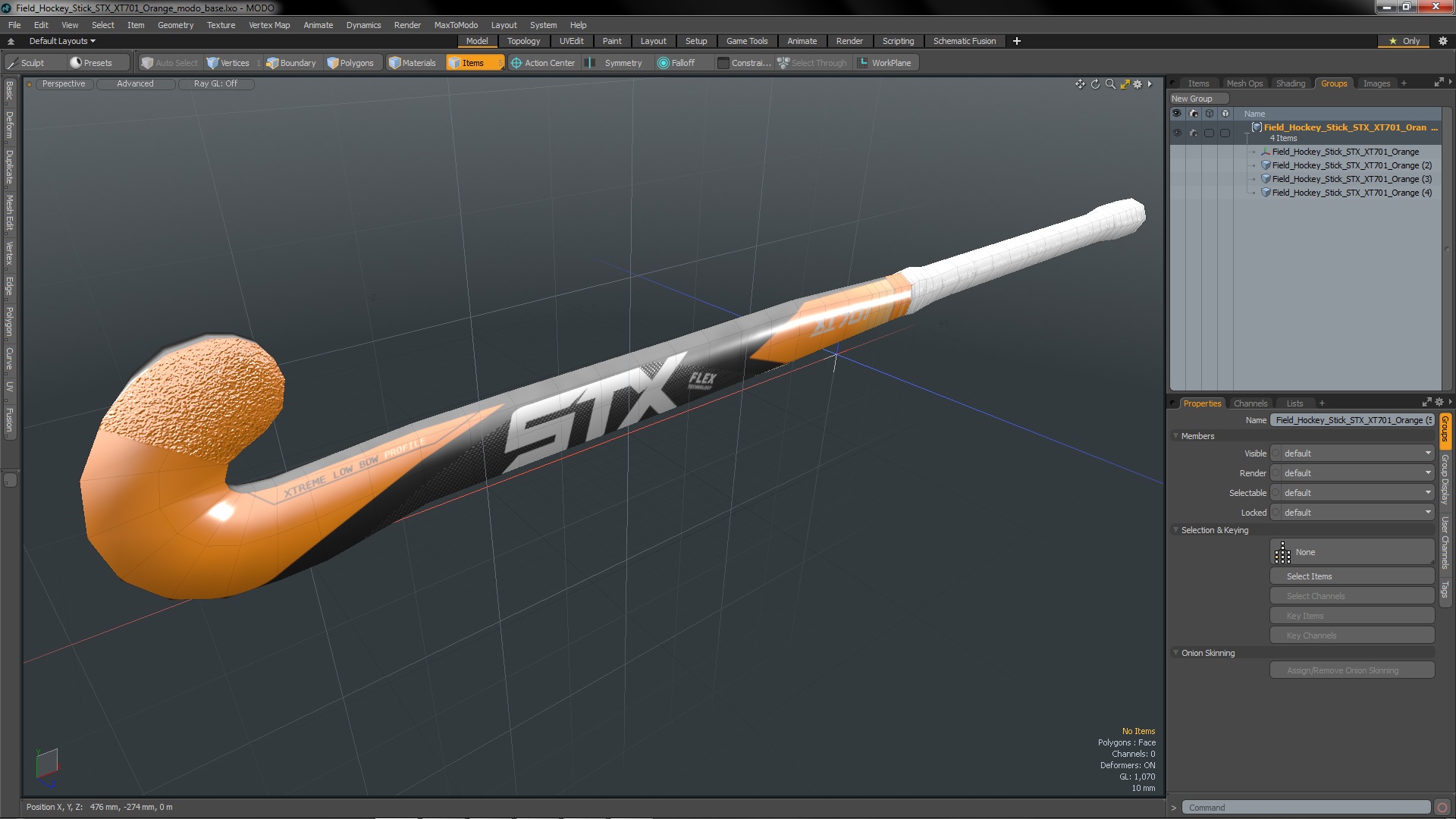Click the red record icon beside Command
The width and height of the screenshot is (1456, 819).
(x=1442, y=808)
